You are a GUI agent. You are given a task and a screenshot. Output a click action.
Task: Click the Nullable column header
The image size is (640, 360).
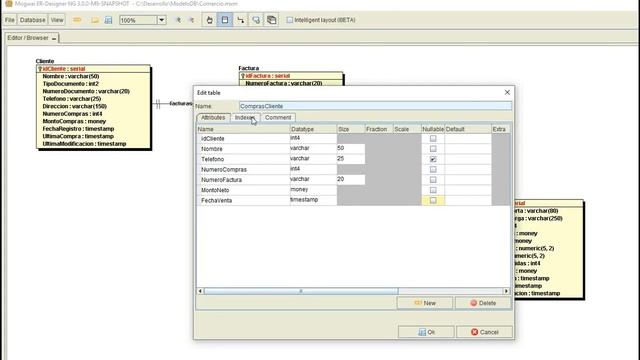point(433,129)
